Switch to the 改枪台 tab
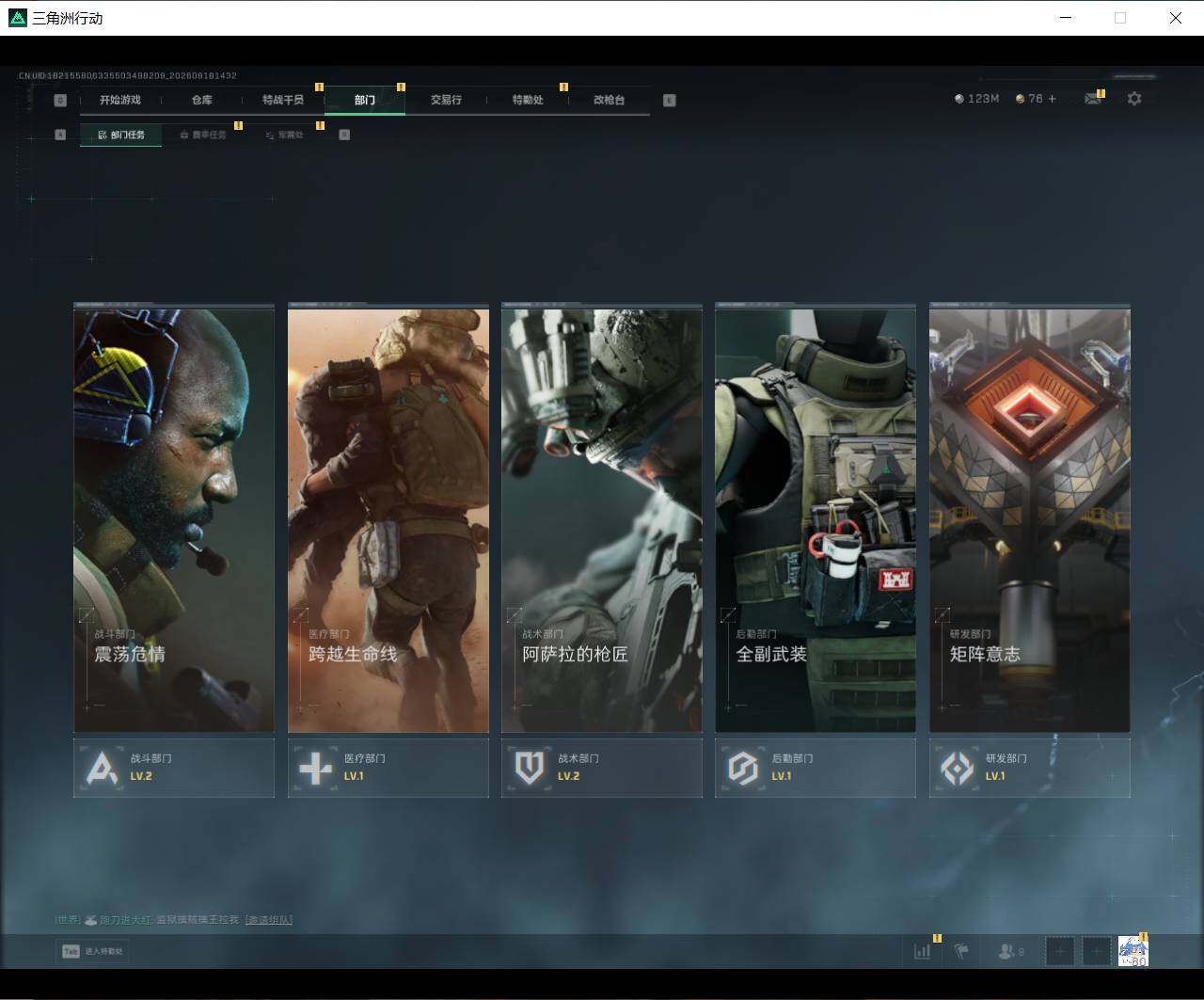Viewport: 1204px width, 1000px height. (610, 100)
